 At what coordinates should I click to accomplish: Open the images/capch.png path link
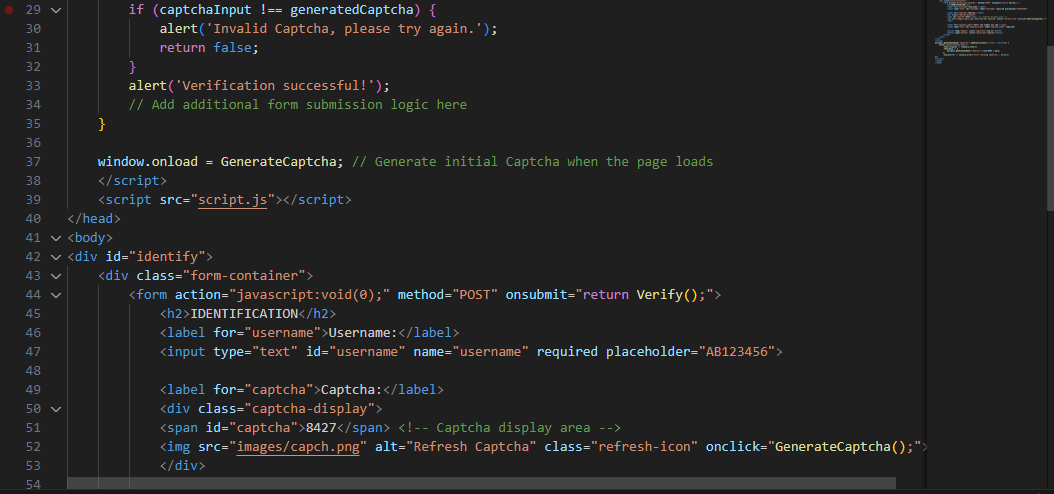point(298,446)
